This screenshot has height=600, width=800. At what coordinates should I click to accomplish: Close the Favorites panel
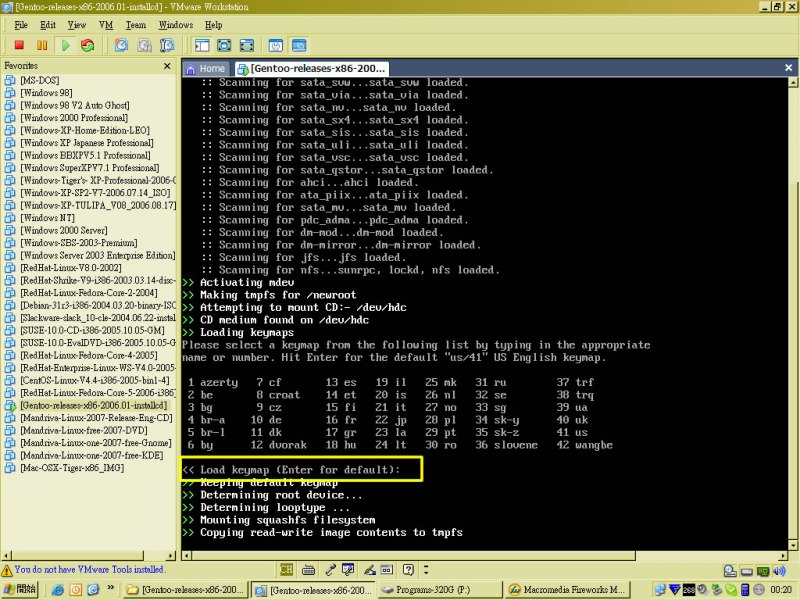(167, 66)
